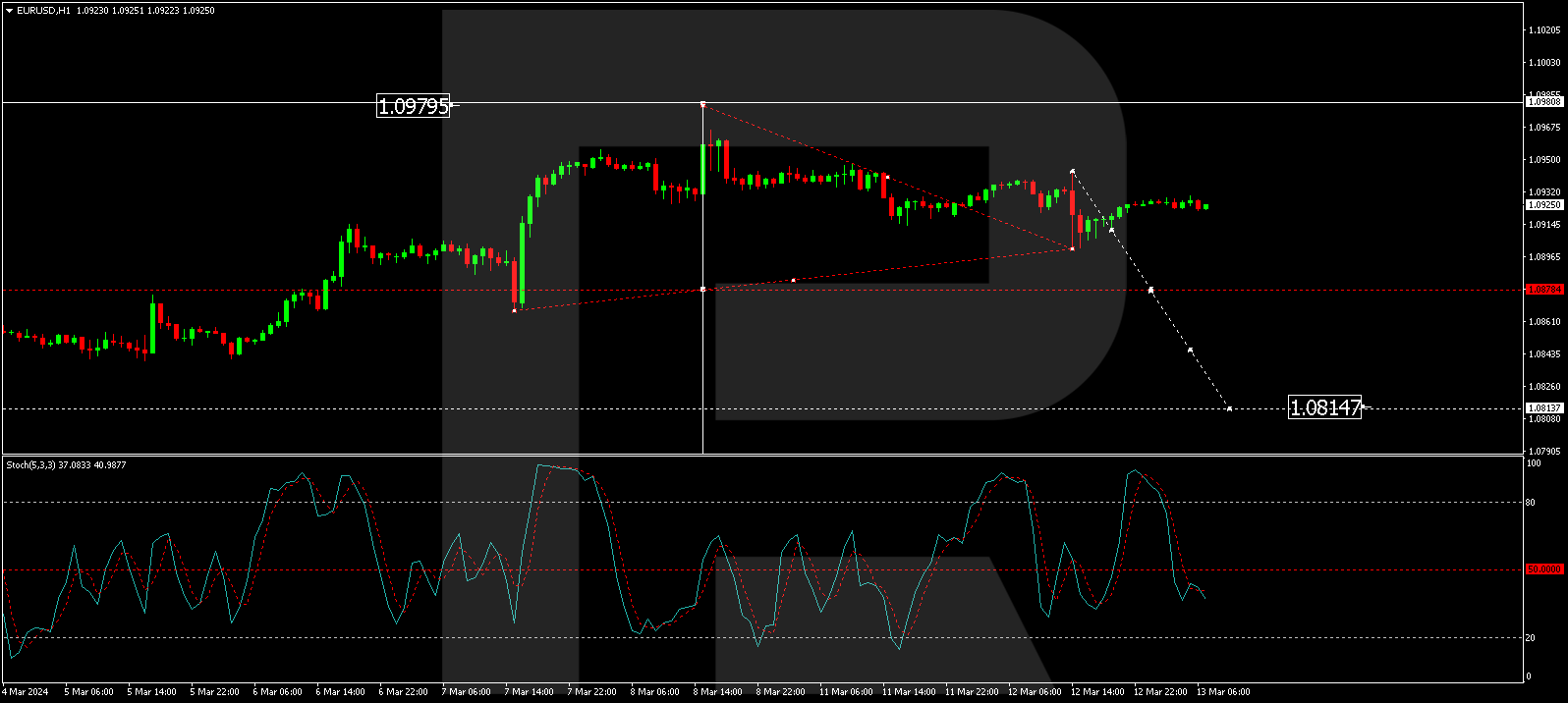Click the 8 Mar 14:00 time axis label

[717, 692]
